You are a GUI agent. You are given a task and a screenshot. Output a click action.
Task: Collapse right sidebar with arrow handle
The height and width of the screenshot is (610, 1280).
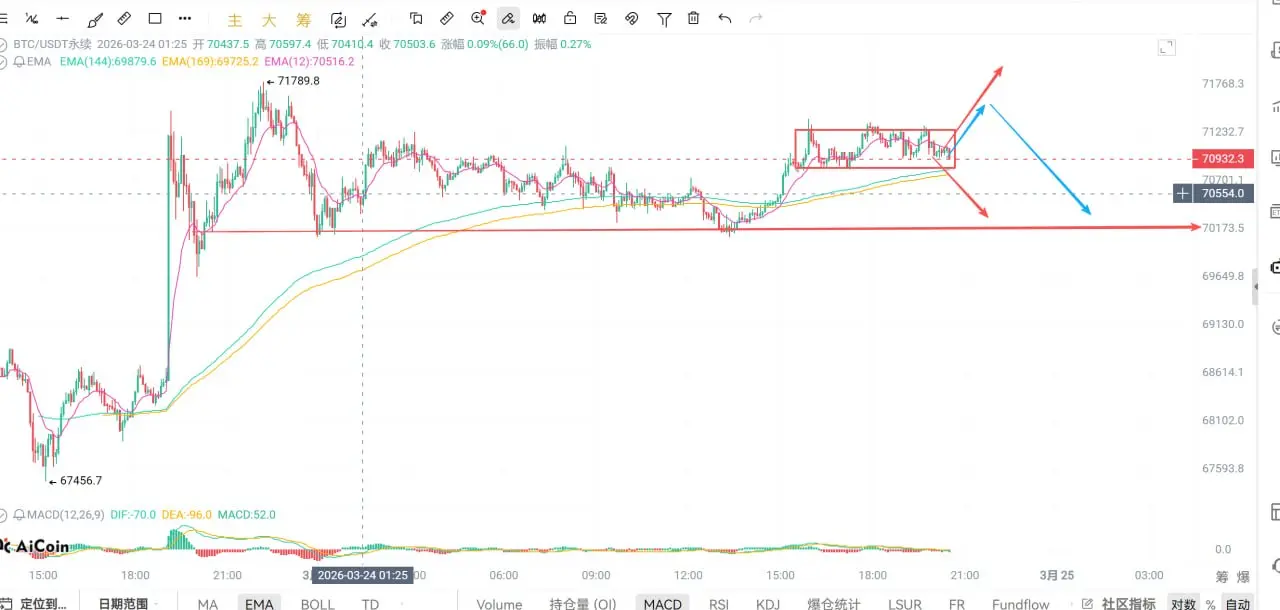coord(1257,288)
